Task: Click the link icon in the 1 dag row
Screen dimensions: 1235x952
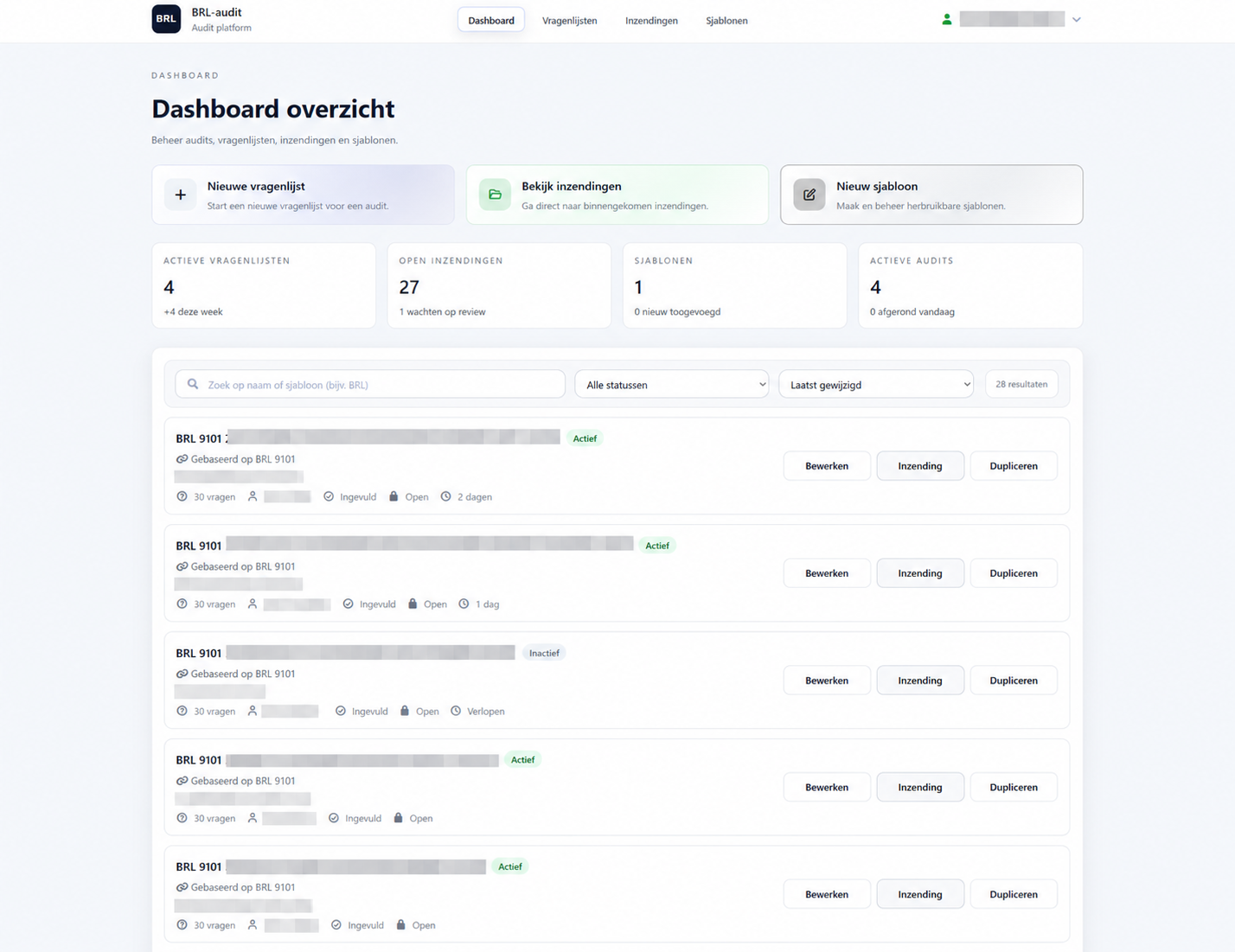Action: (x=182, y=566)
